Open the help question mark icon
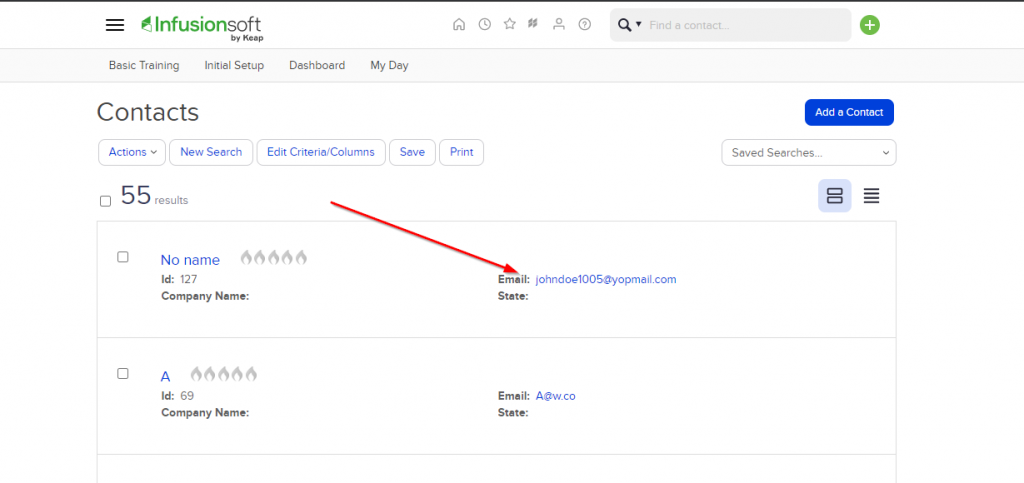Image resolution: width=1024 pixels, height=483 pixels. 584,24
